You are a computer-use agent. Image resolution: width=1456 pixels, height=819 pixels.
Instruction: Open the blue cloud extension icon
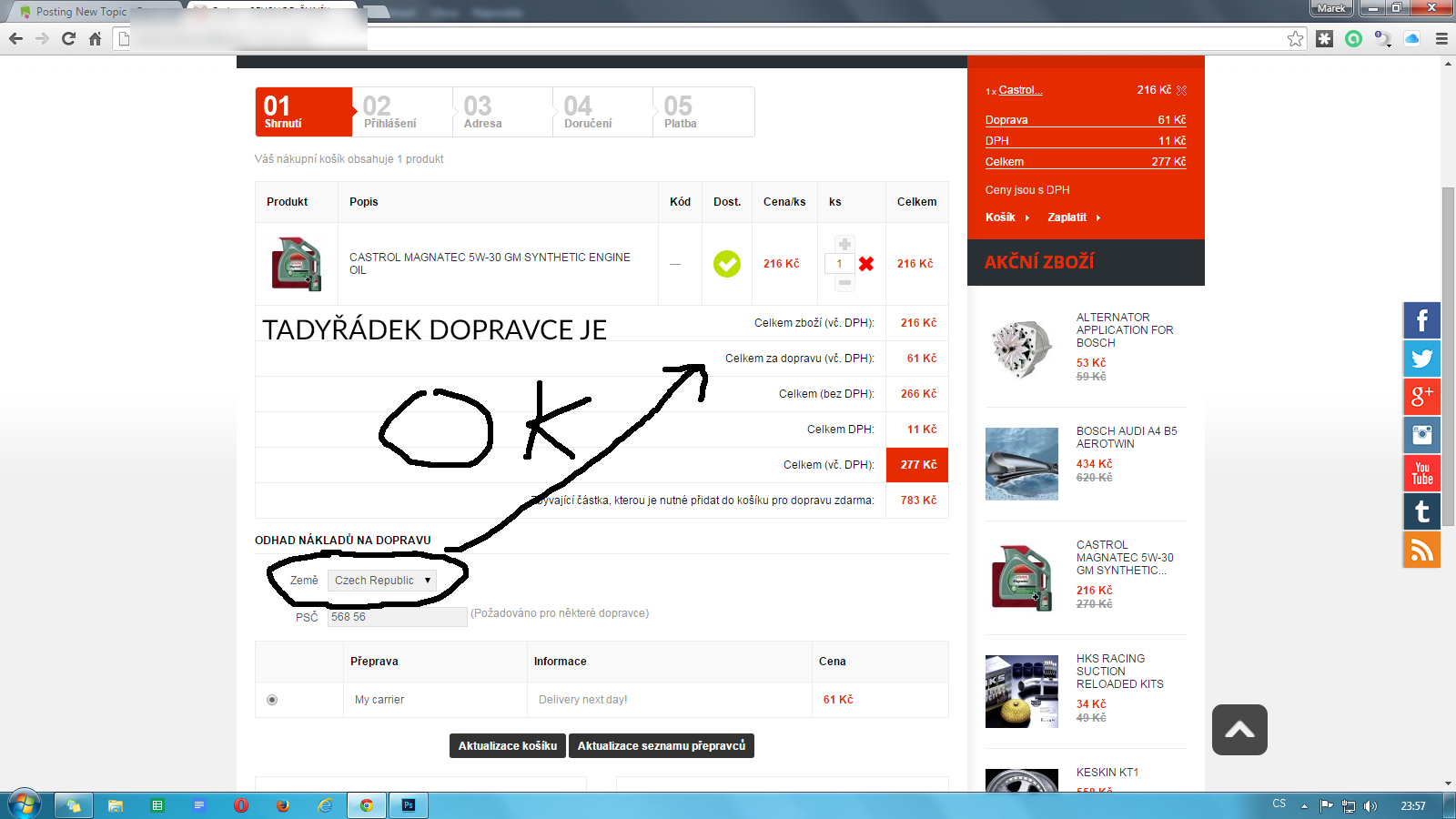pyautogui.click(x=1412, y=38)
